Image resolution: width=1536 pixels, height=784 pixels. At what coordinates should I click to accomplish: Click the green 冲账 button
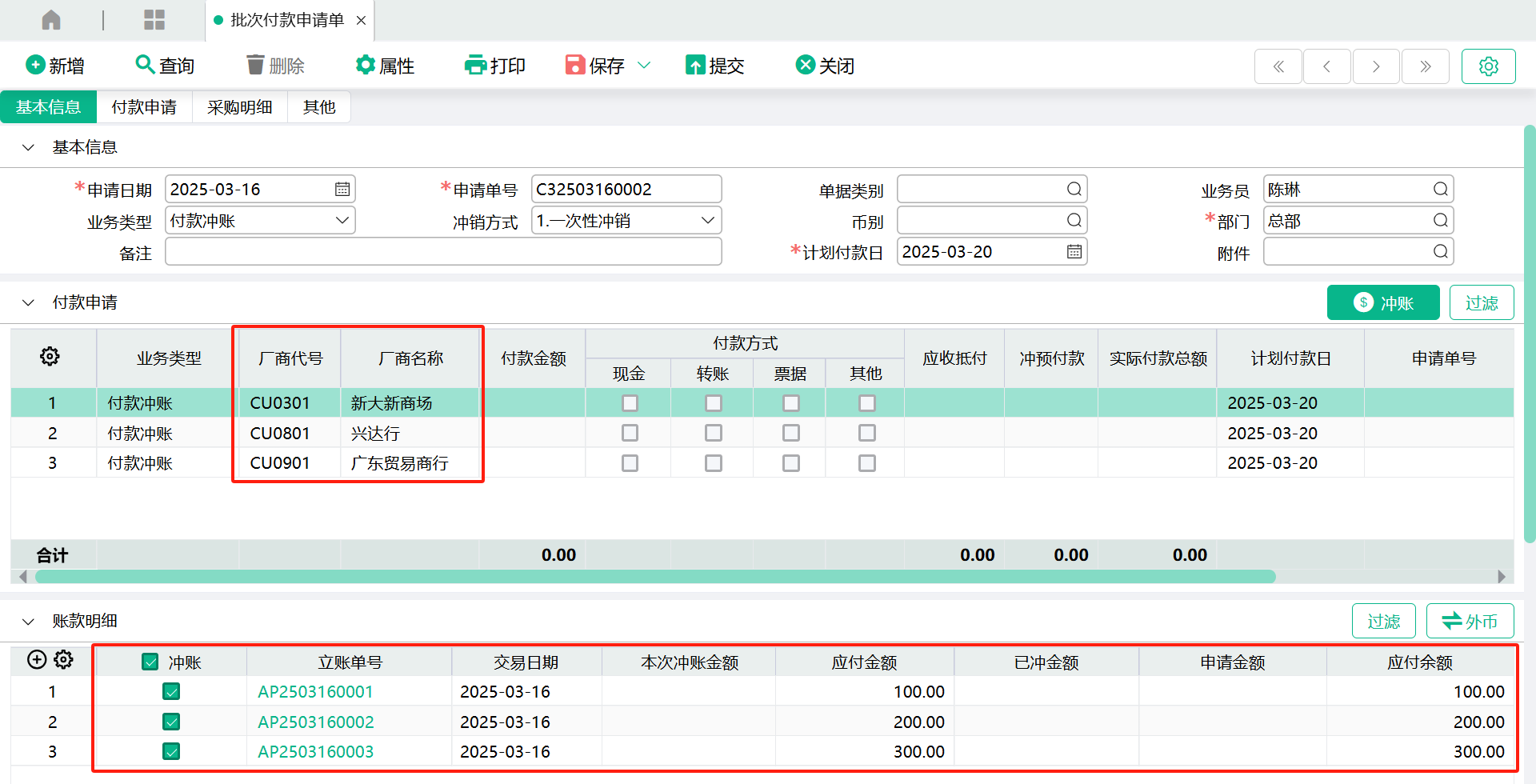pyautogui.click(x=1382, y=303)
